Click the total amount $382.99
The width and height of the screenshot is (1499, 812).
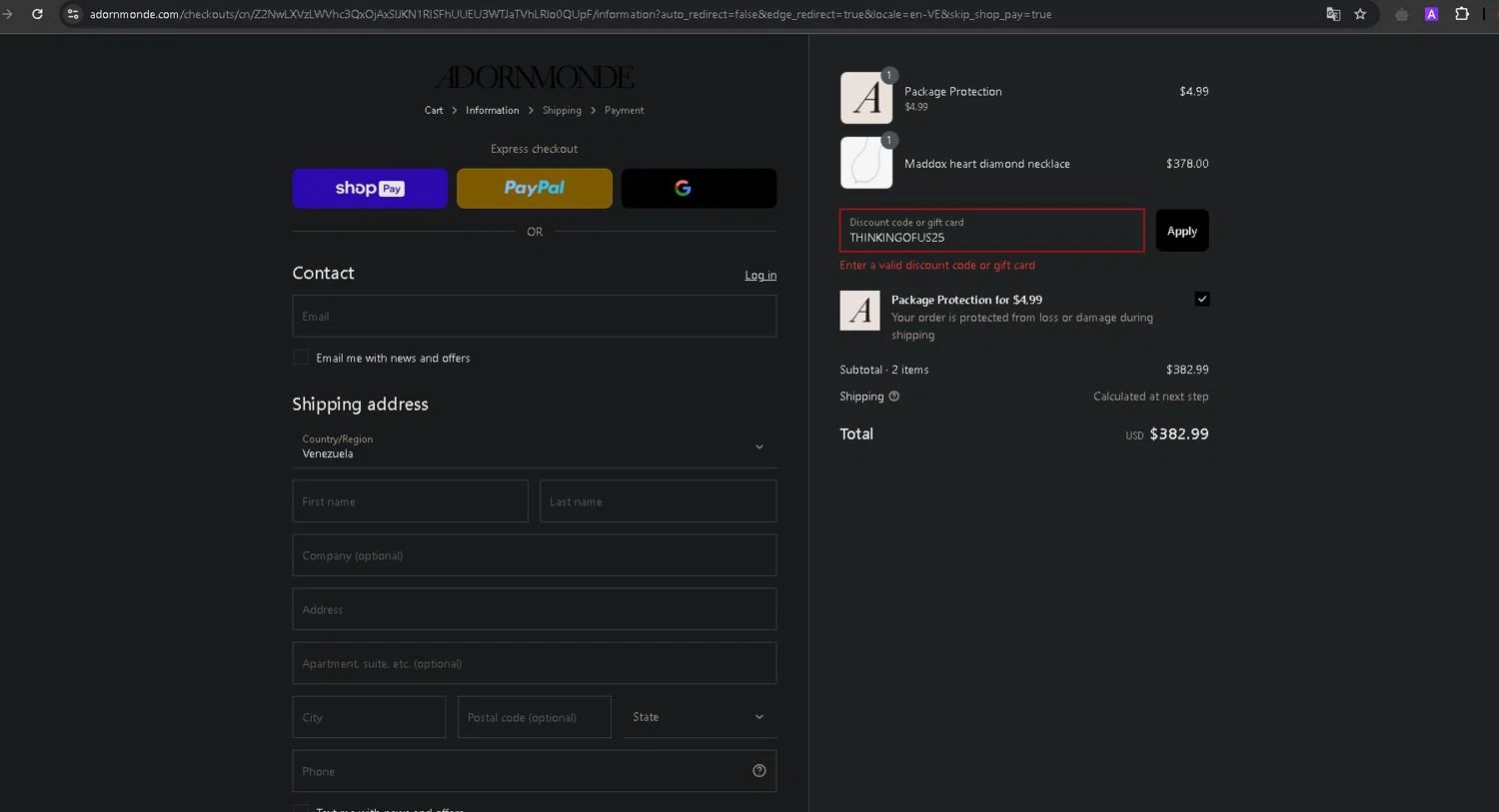tap(1179, 434)
